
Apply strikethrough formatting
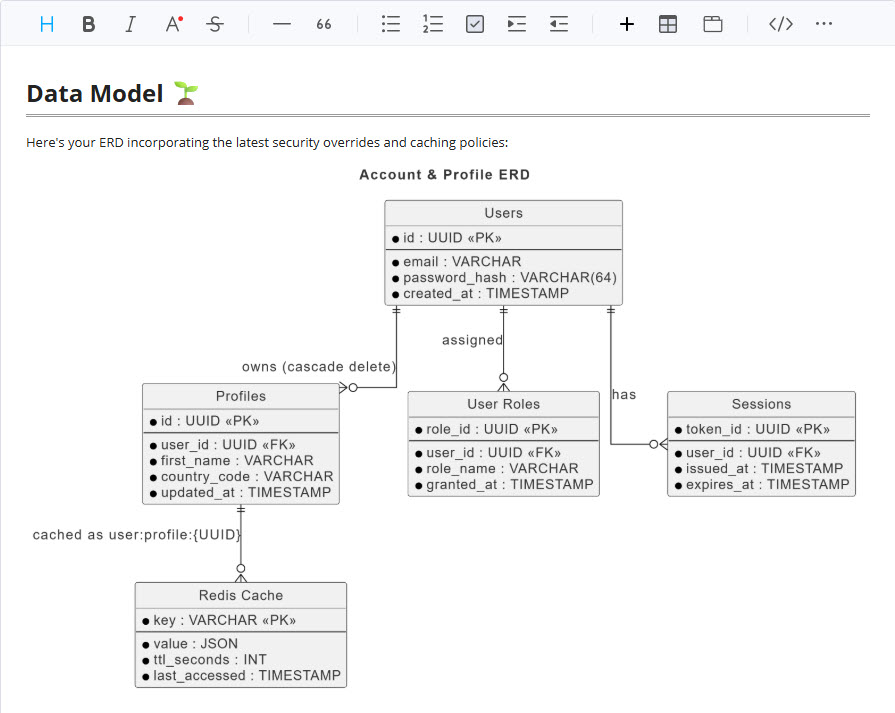[215, 24]
